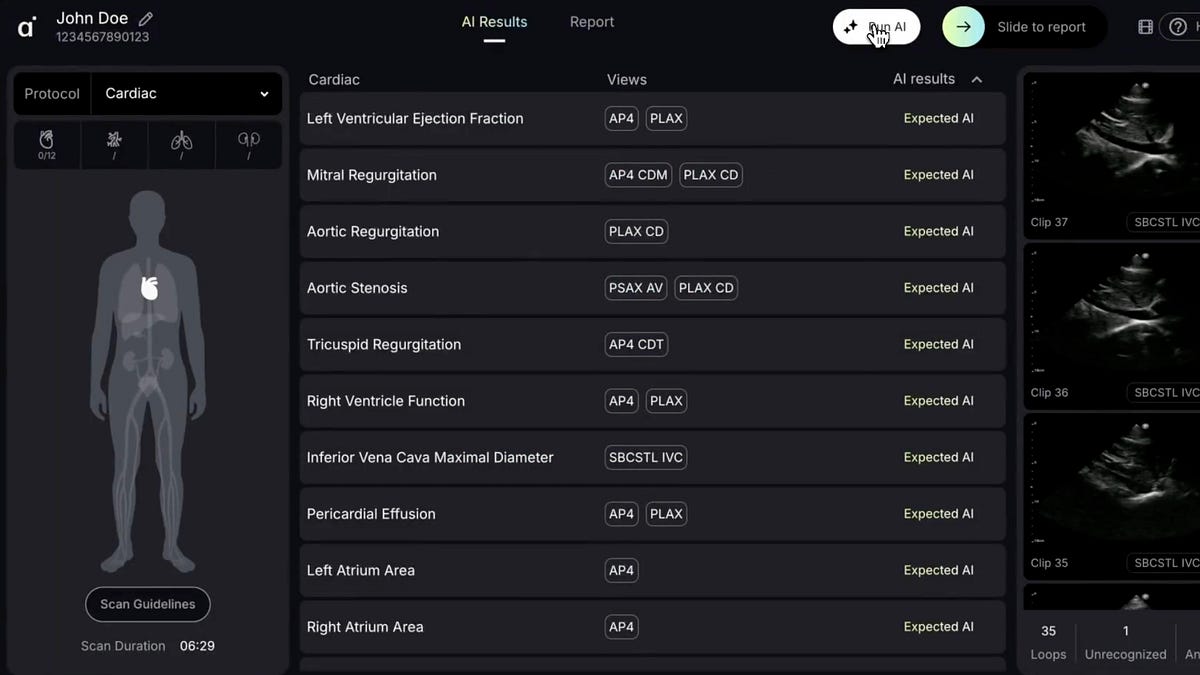Switch to the Report tab
This screenshot has height=675, width=1200.
pyautogui.click(x=592, y=22)
